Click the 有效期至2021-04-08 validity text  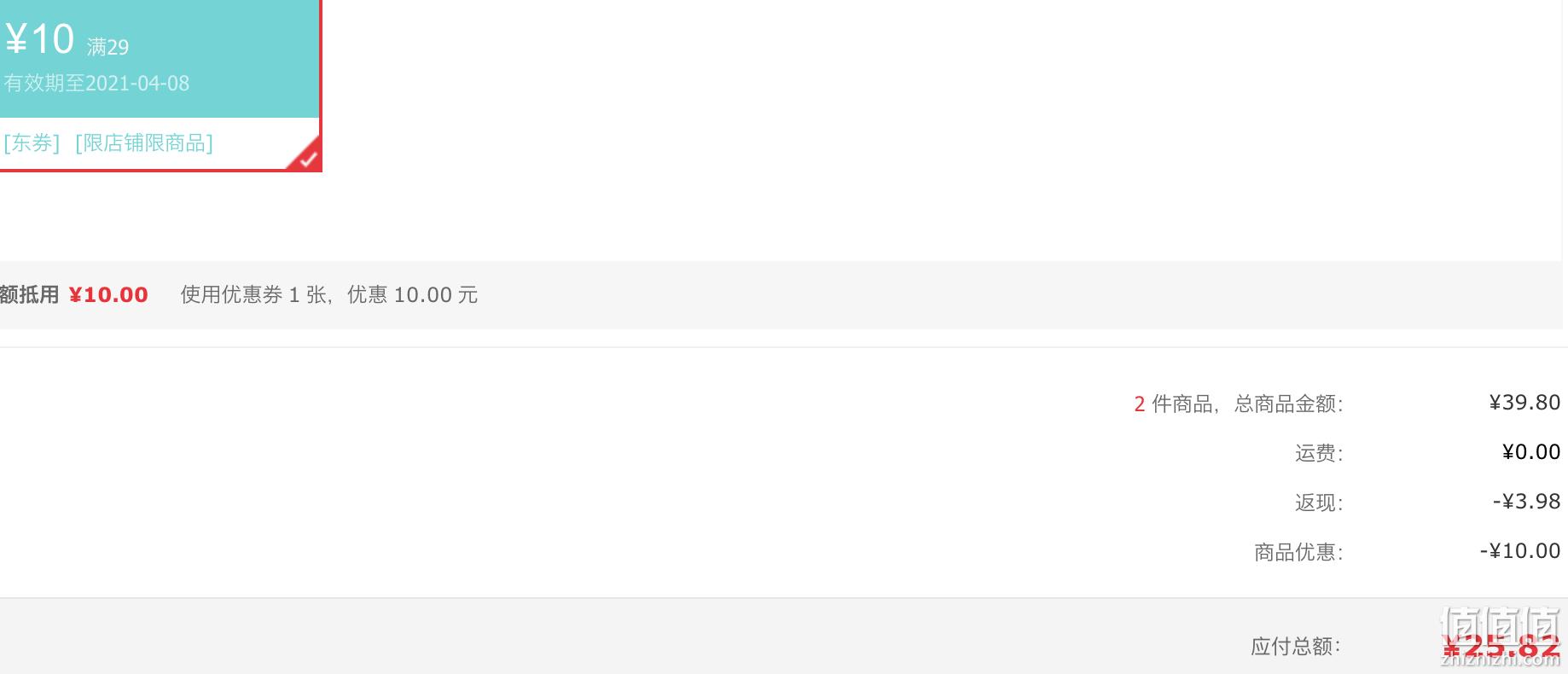96,84
